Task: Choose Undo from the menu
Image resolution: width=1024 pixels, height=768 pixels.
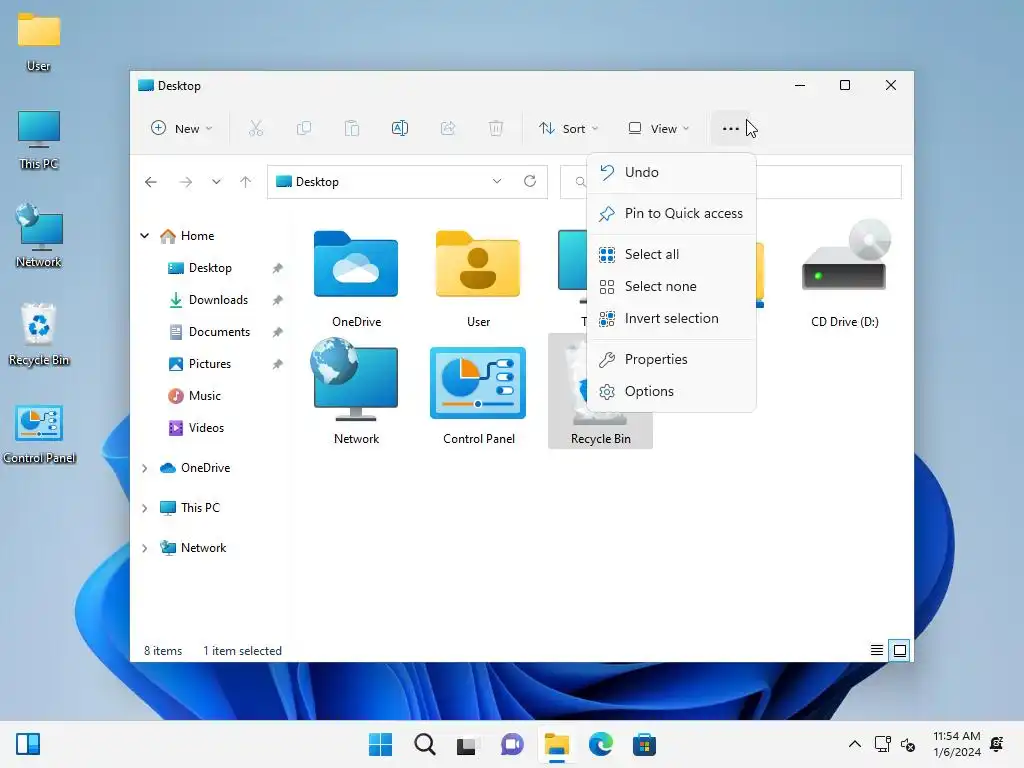Action: coord(671,172)
